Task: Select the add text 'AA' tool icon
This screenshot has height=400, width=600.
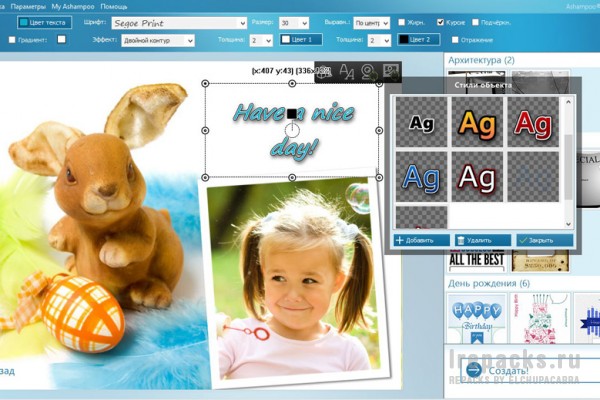Action: [x=346, y=72]
